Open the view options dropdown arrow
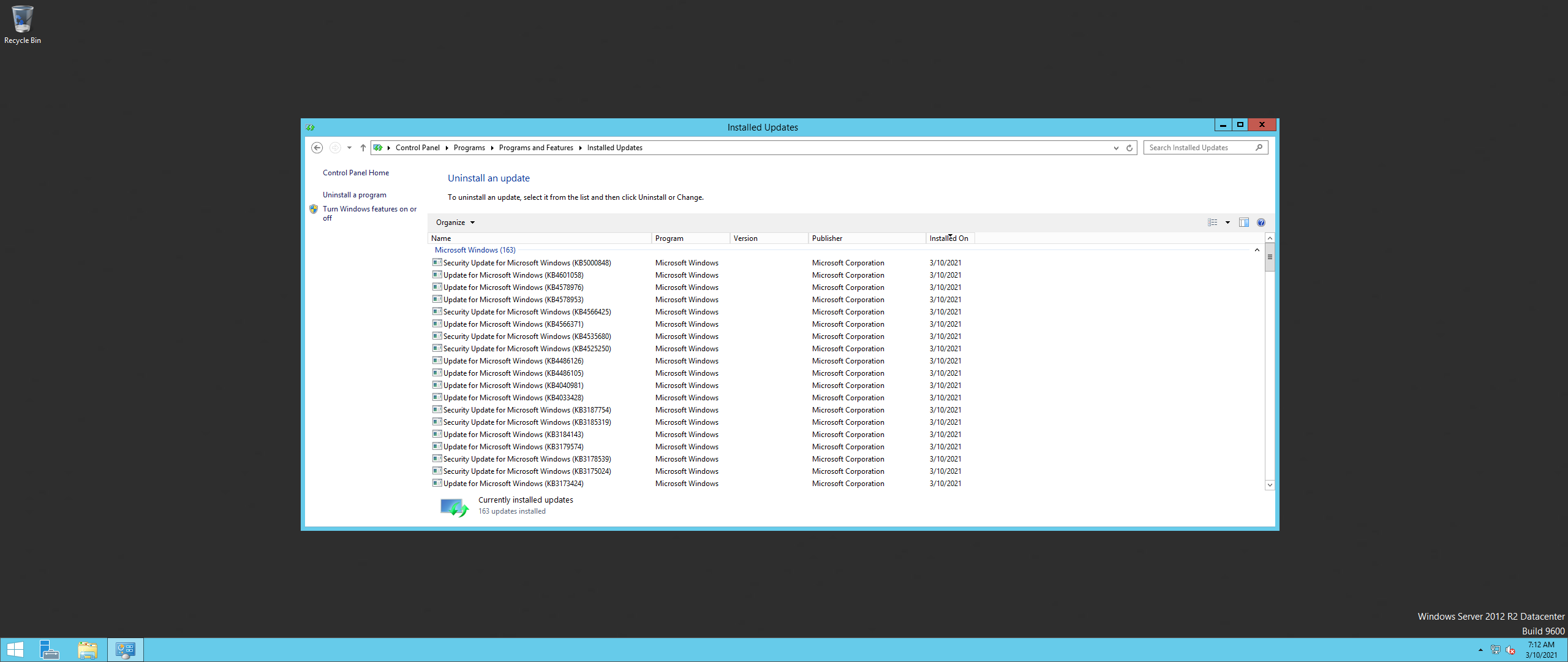 pyautogui.click(x=1227, y=223)
